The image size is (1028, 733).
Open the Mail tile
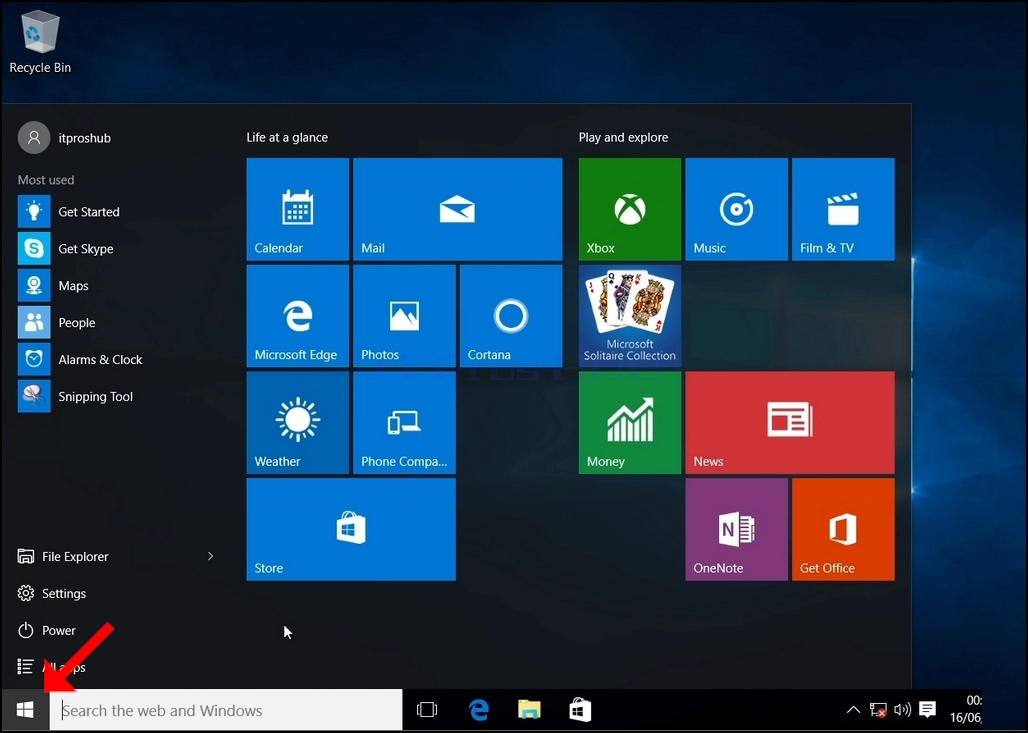coord(458,209)
